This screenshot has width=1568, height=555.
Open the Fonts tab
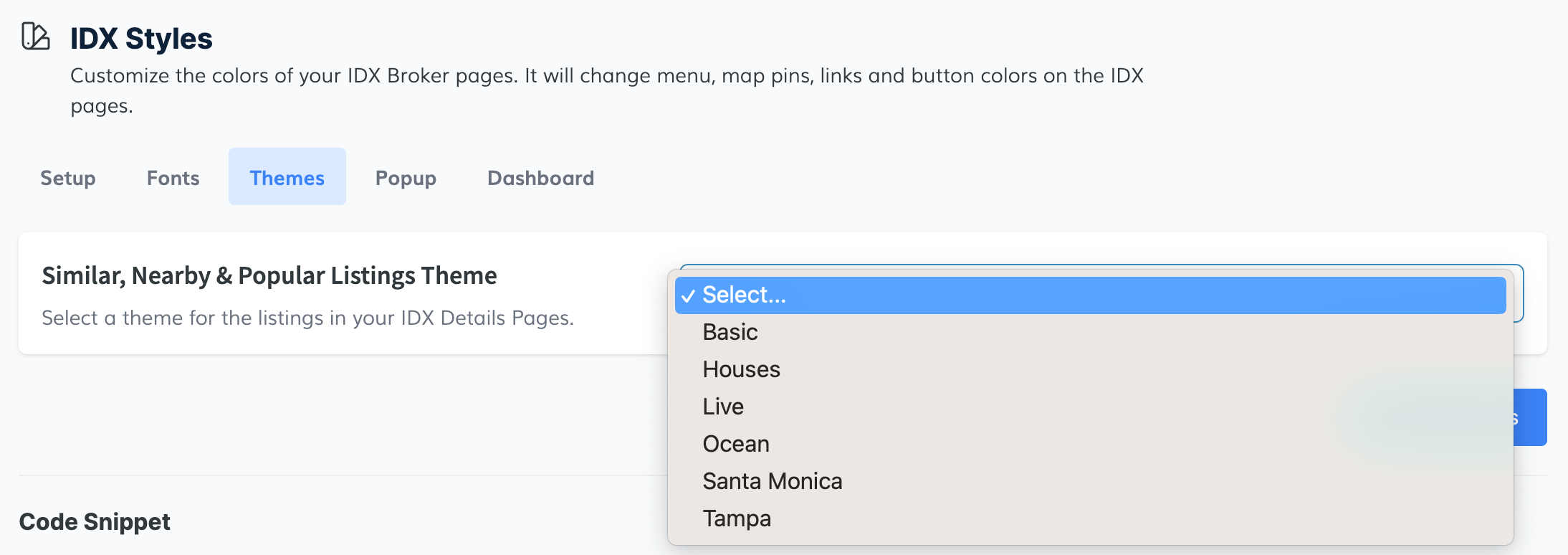pyautogui.click(x=173, y=178)
